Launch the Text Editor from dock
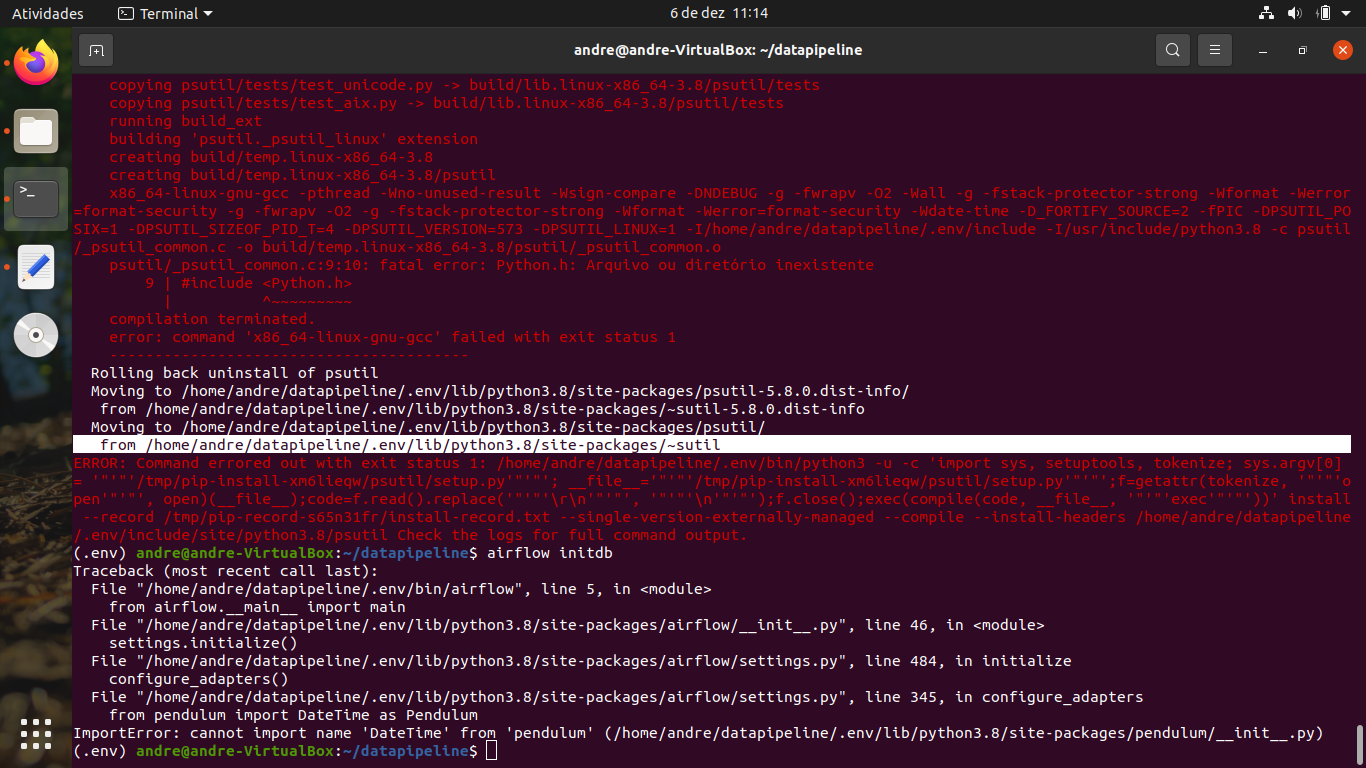The image size is (1366, 768). (36, 267)
